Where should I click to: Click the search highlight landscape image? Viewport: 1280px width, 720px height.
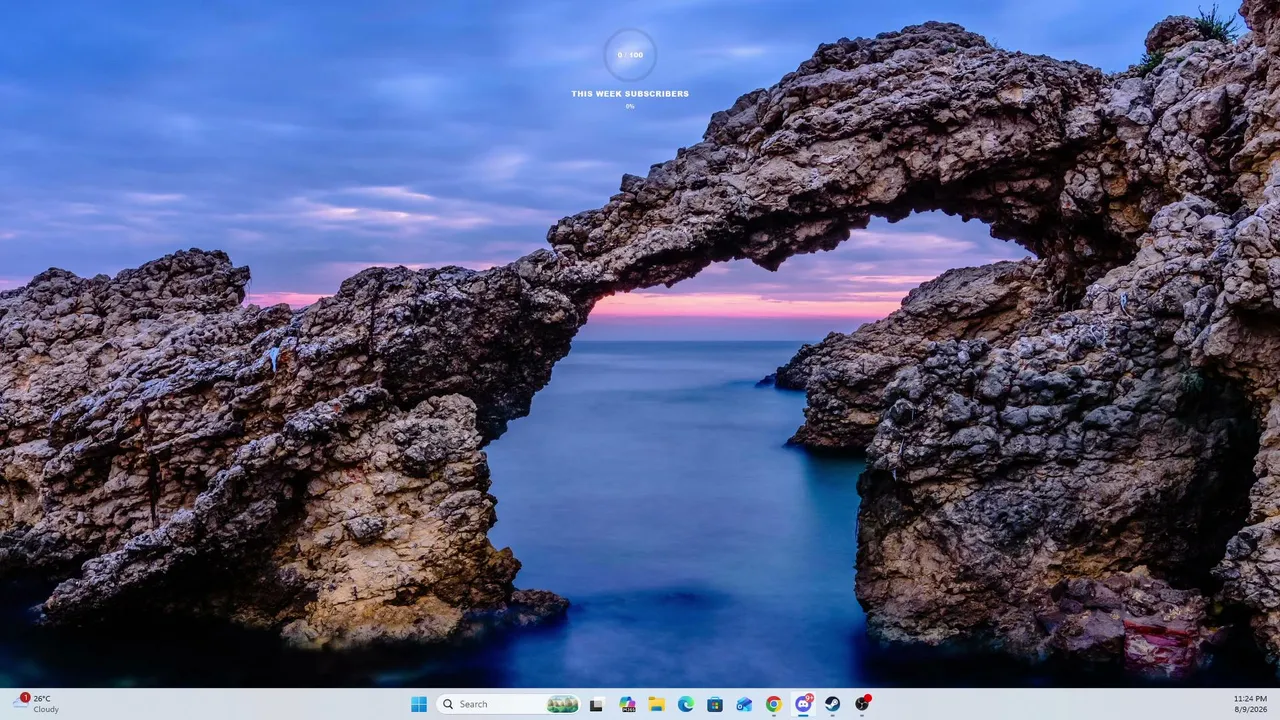tap(563, 704)
